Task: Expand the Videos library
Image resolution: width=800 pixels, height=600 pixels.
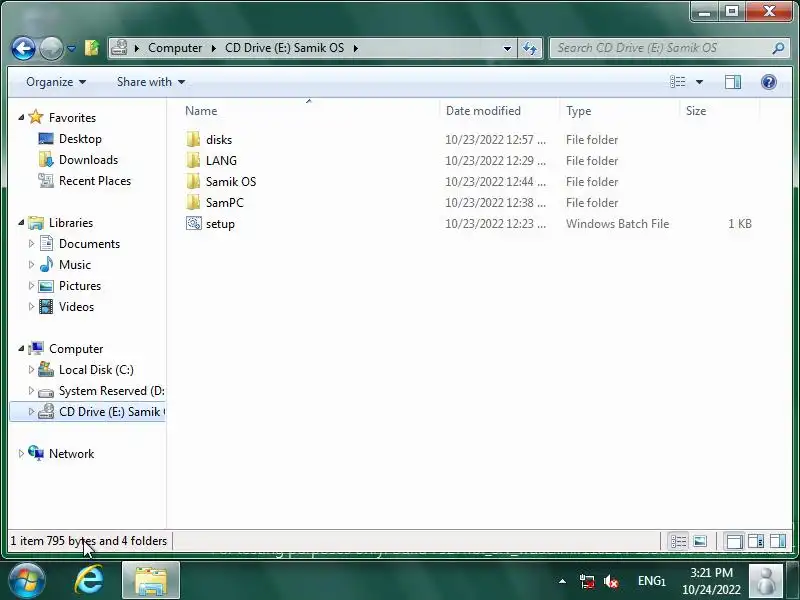Action: point(31,307)
